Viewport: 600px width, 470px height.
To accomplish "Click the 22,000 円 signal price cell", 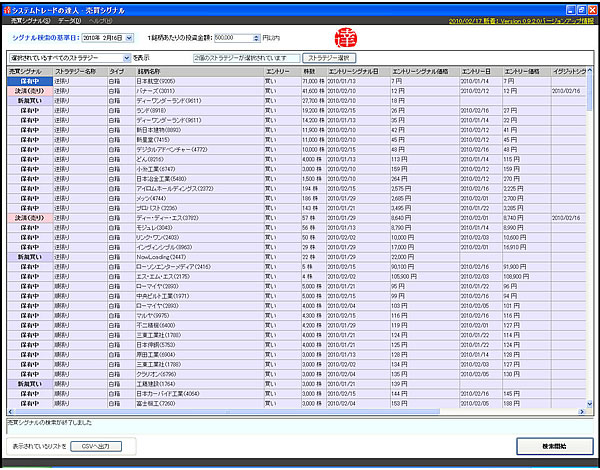I will point(424,257).
